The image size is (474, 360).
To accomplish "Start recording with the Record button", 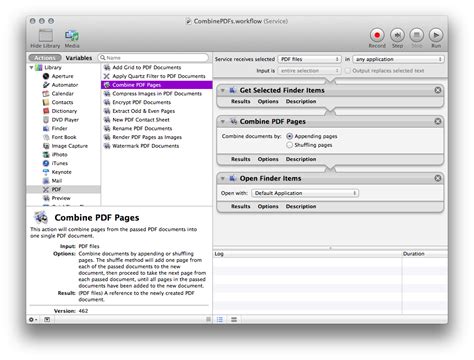I will 377,35.
